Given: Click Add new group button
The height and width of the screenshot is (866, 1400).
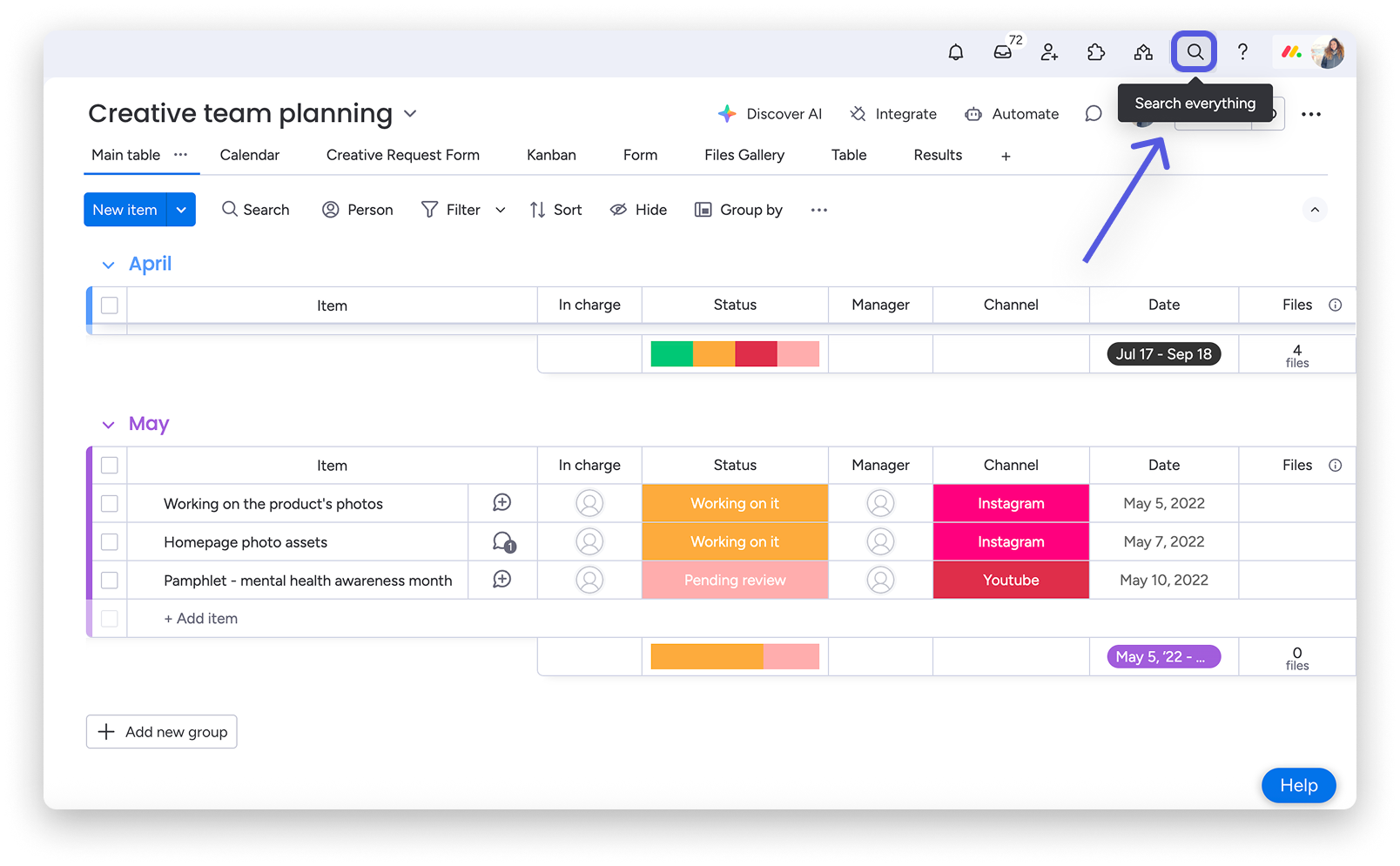Looking at the screenshot, I should (162, 732).
